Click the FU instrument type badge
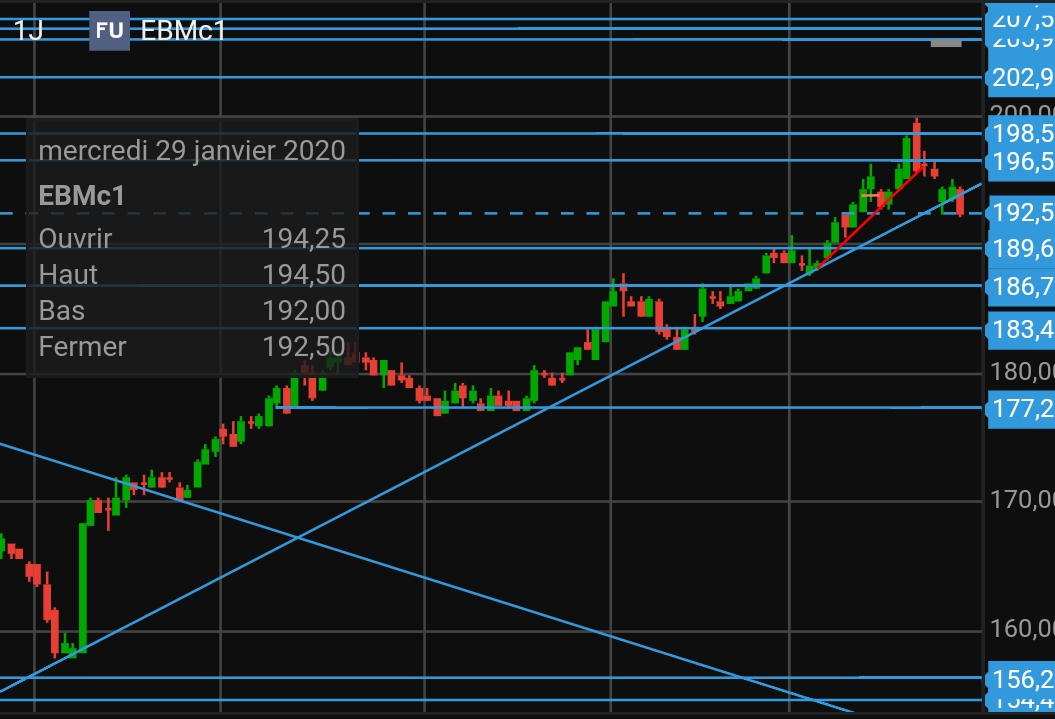Viewport: 1055px width, 719px height. [x=109, y=30]
